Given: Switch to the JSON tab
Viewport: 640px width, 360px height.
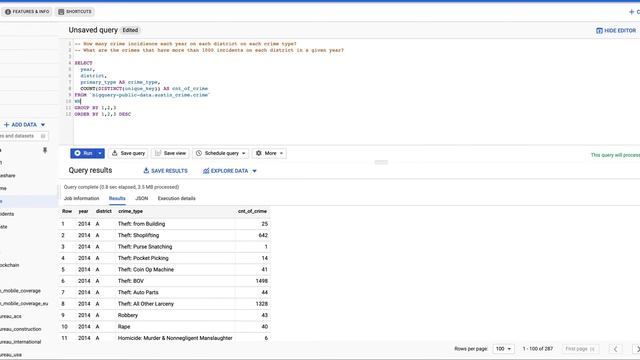Looking at the screenshot, I should click(x=142, y=198).
